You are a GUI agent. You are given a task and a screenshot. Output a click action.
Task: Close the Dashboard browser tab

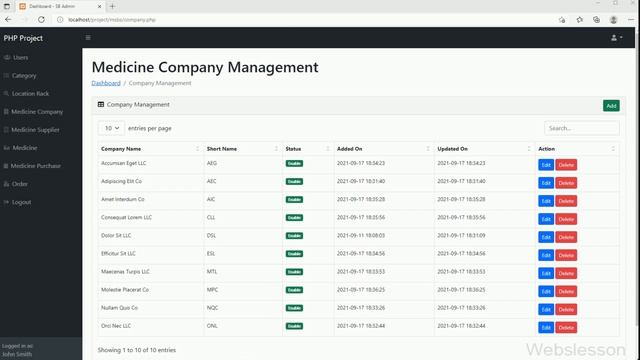coord(100,6)
